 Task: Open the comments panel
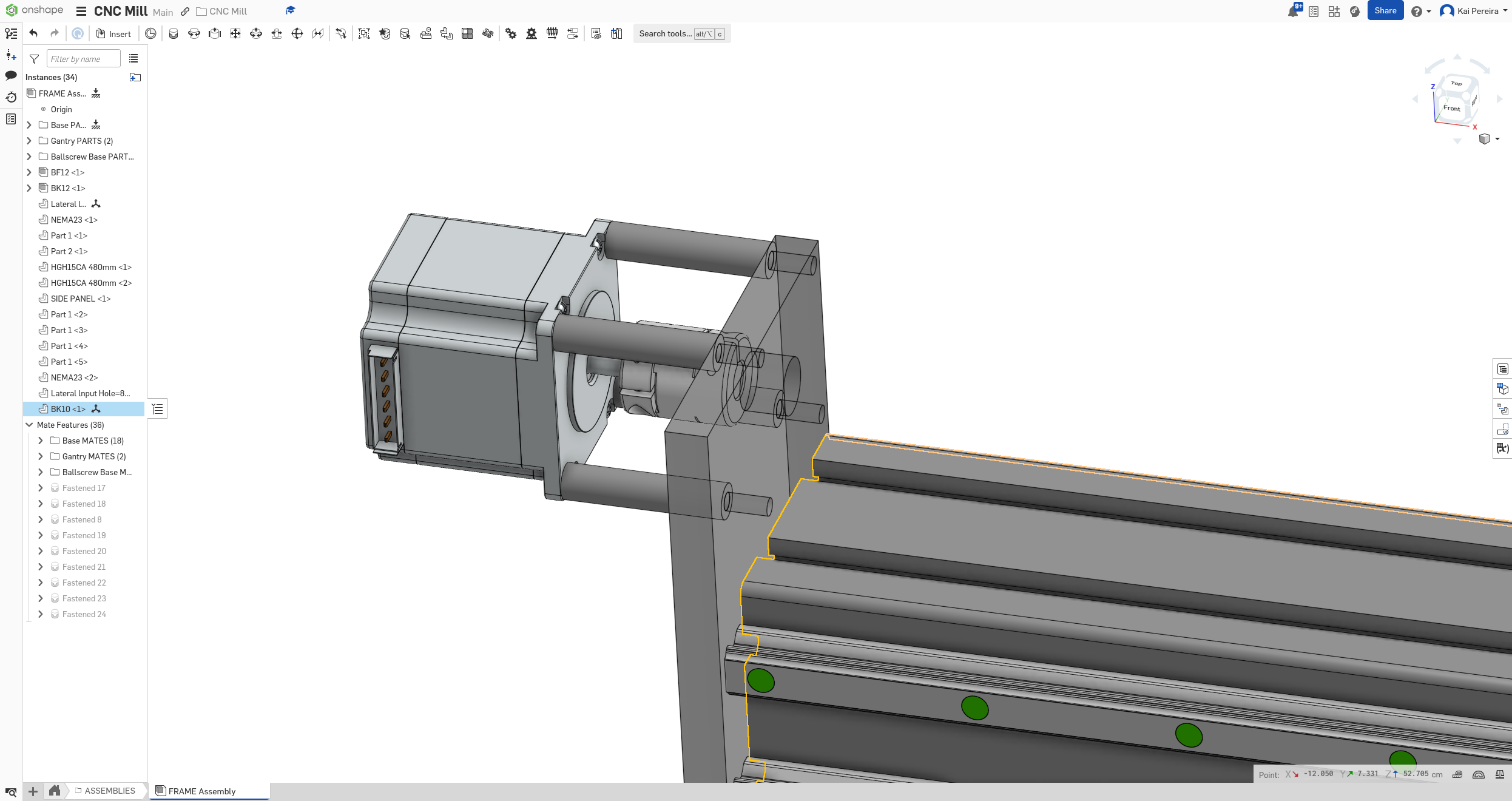[x=11, y=76]
